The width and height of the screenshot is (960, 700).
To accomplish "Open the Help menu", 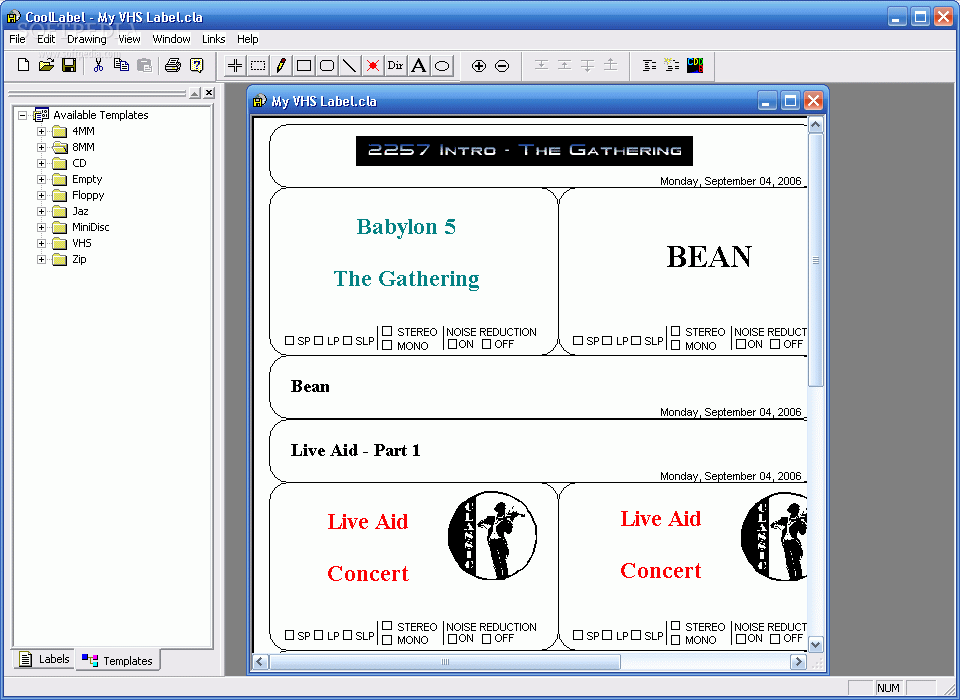I will coord(247,39).
